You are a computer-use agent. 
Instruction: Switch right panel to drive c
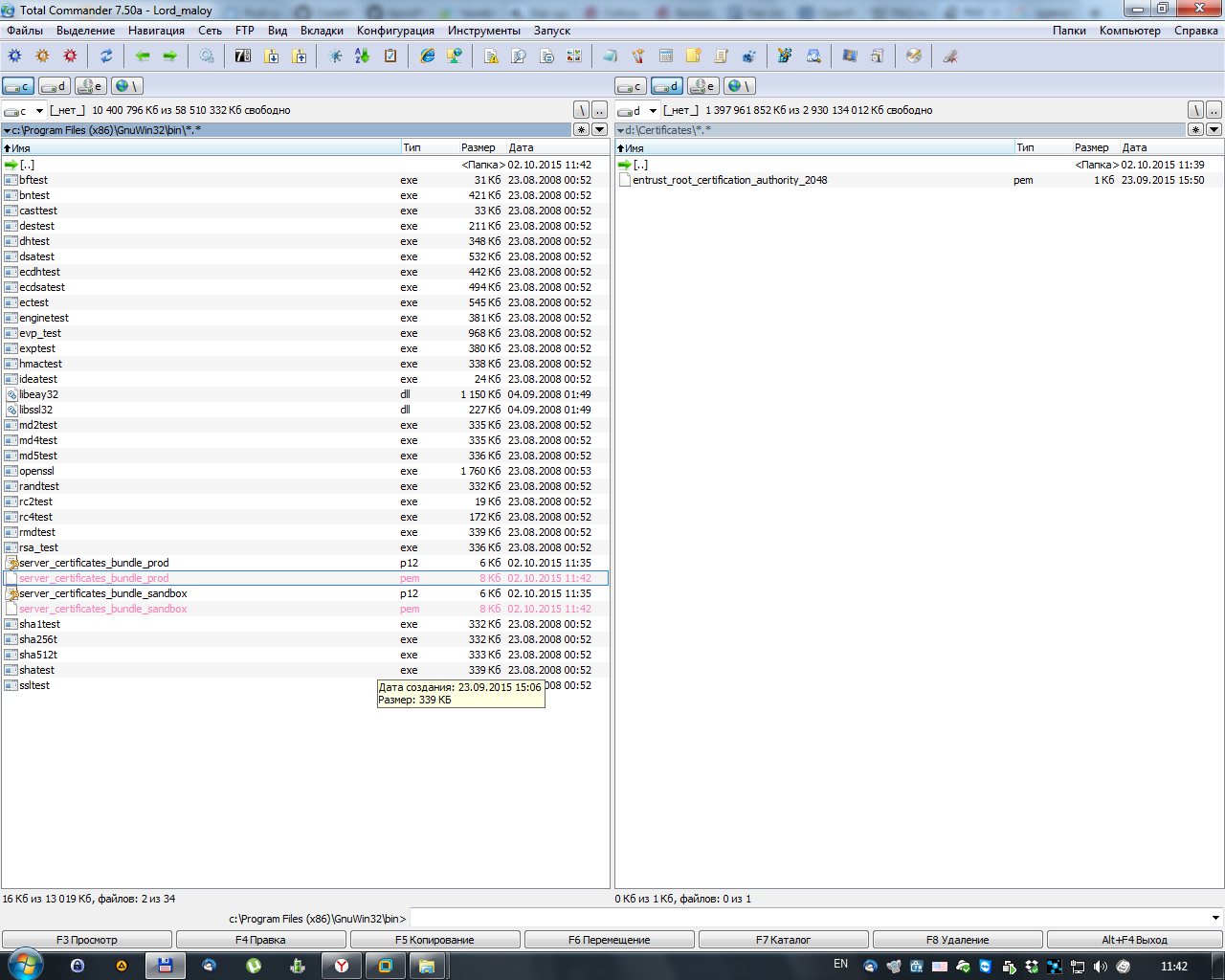(631, 86)
